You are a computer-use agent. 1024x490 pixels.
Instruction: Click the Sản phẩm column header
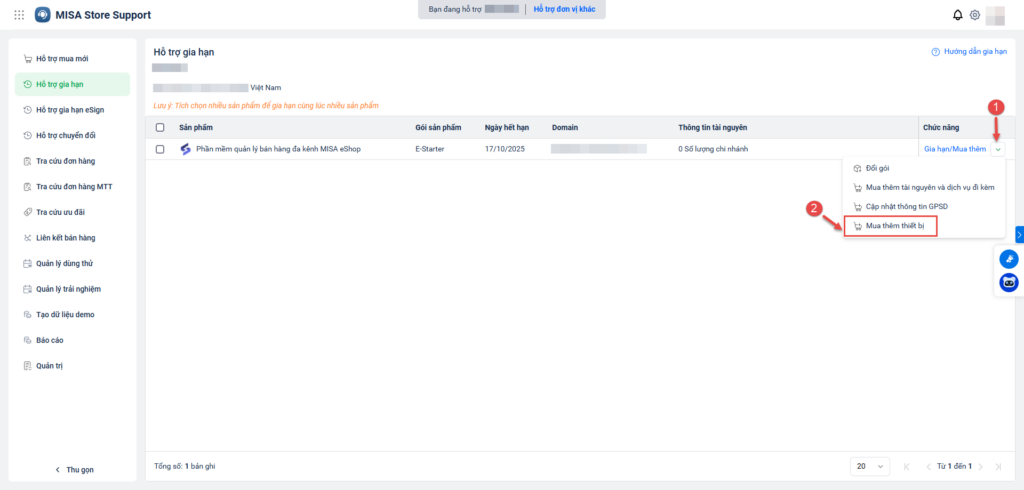(196, 127)
